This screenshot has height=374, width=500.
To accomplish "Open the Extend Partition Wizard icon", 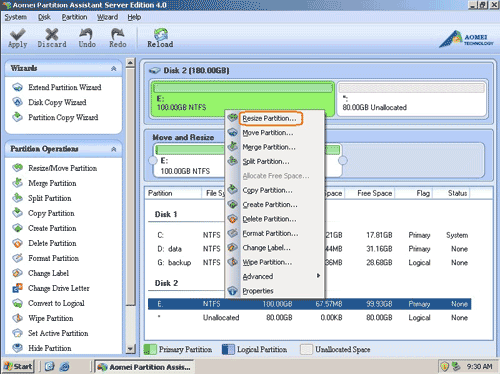I will click(x=17, y=87).
